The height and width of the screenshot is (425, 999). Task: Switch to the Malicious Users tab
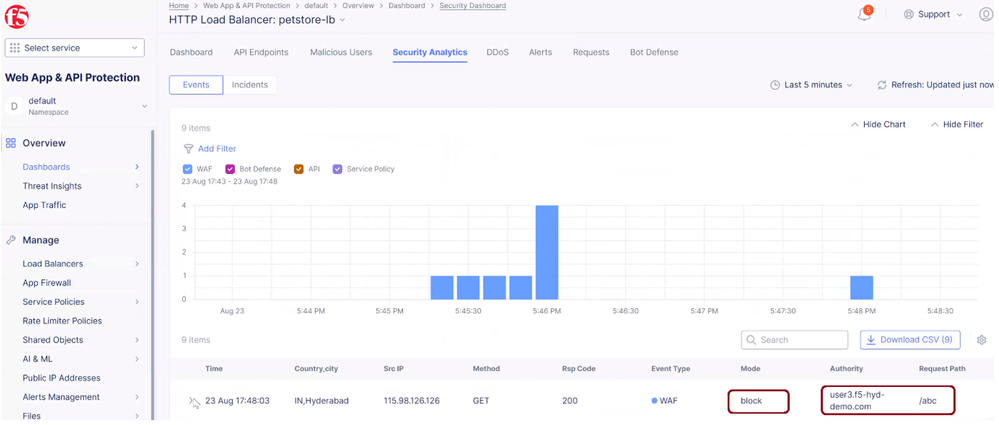pyautogui.click(x=340, y=52)
